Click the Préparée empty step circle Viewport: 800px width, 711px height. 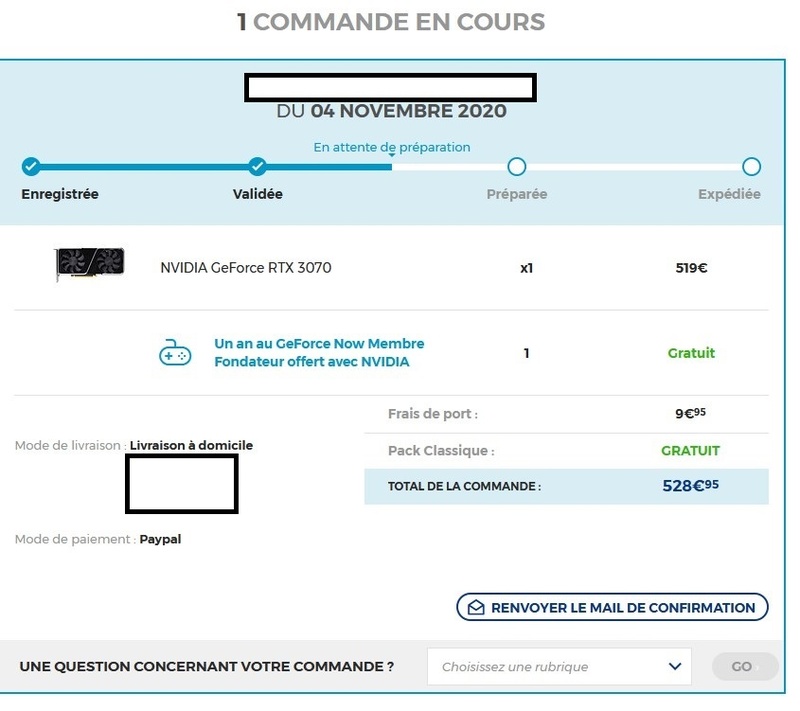(517, 167)
